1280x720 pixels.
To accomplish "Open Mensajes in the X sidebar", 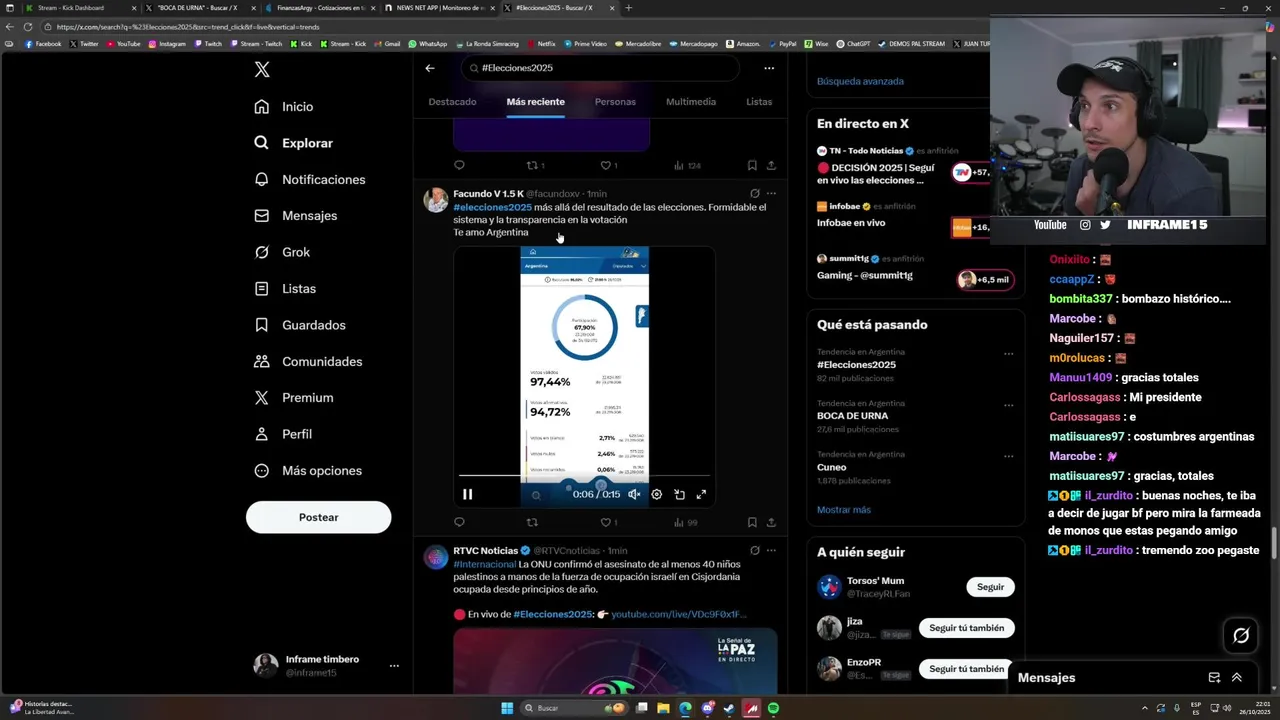I will tap(295, 216).
